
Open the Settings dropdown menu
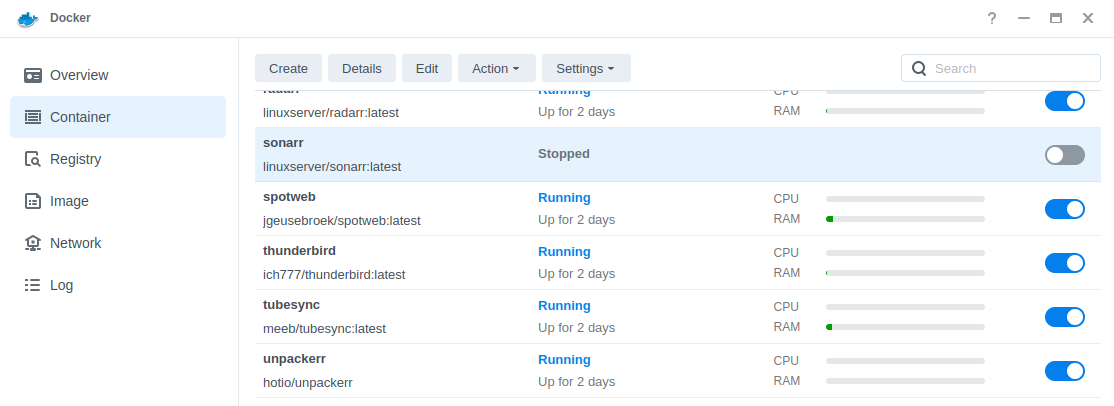click(x=585, y=68)
